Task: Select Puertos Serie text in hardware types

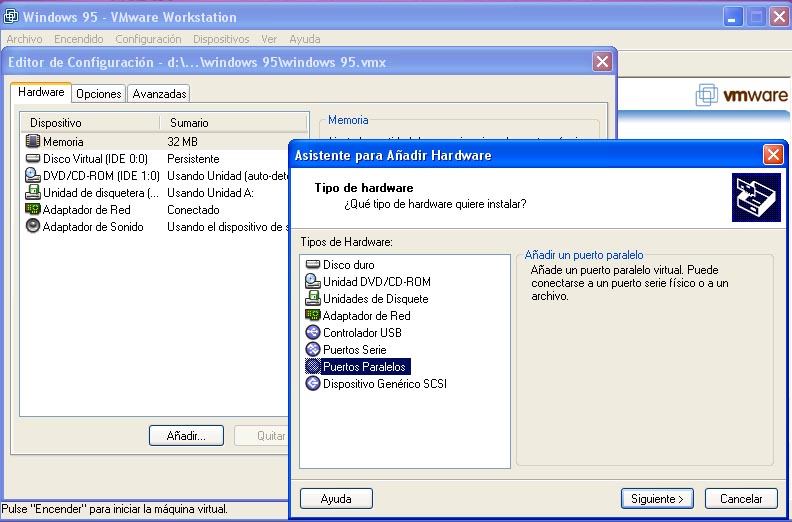Action: click(355, 350)
